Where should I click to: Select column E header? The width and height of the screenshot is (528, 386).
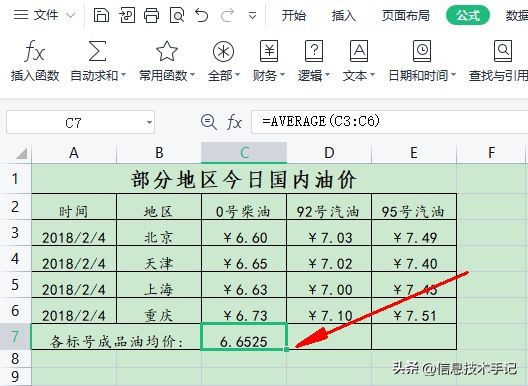[414, 153]
